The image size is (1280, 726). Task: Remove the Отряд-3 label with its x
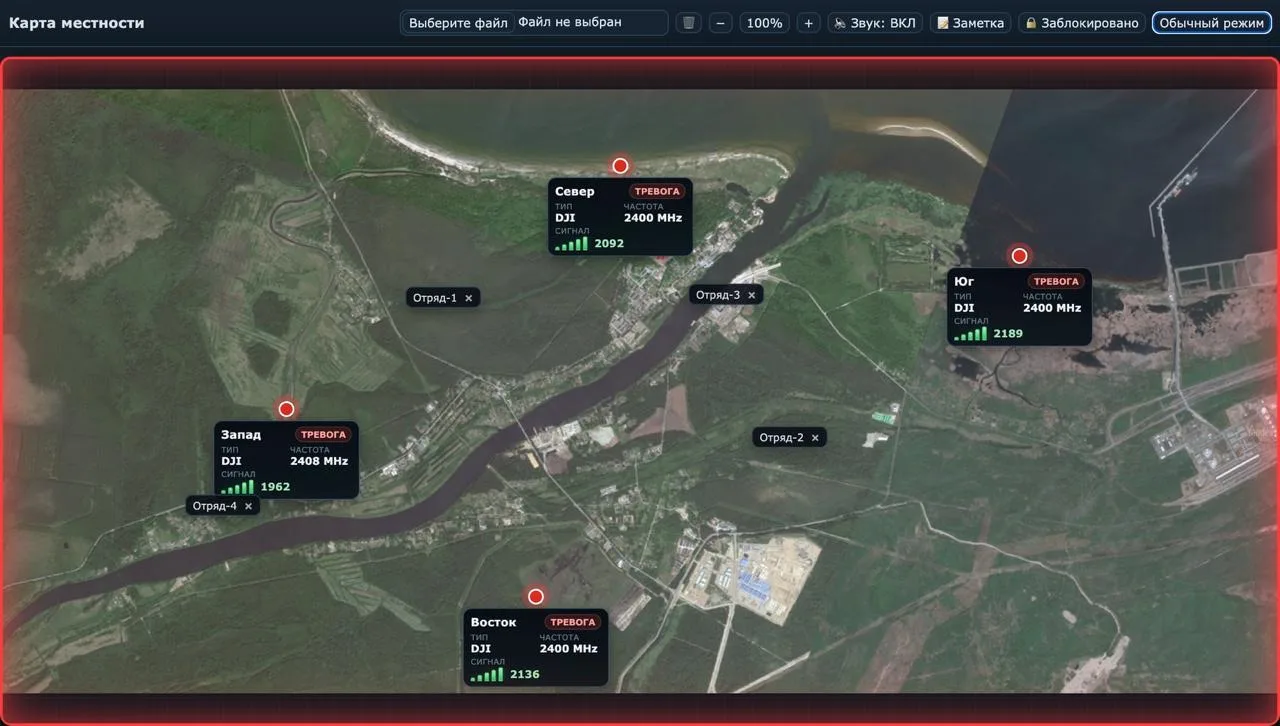pos(752,295)
